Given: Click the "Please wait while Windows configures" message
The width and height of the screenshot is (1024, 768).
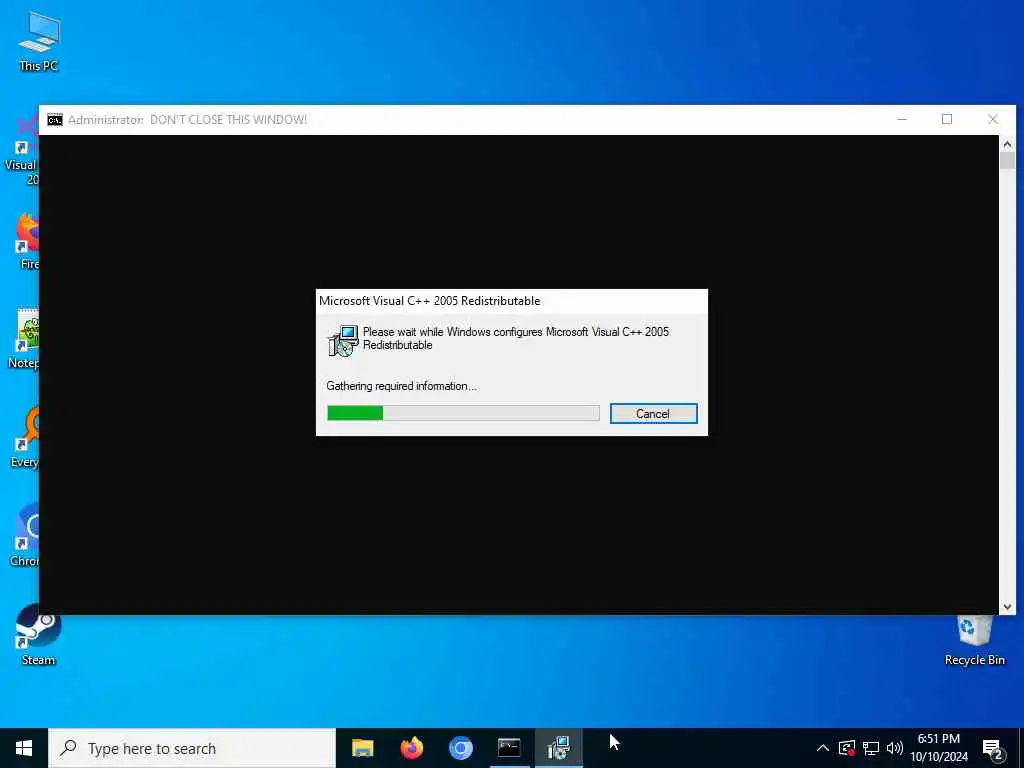Looking at the screenshot, I should click(515, 338).
